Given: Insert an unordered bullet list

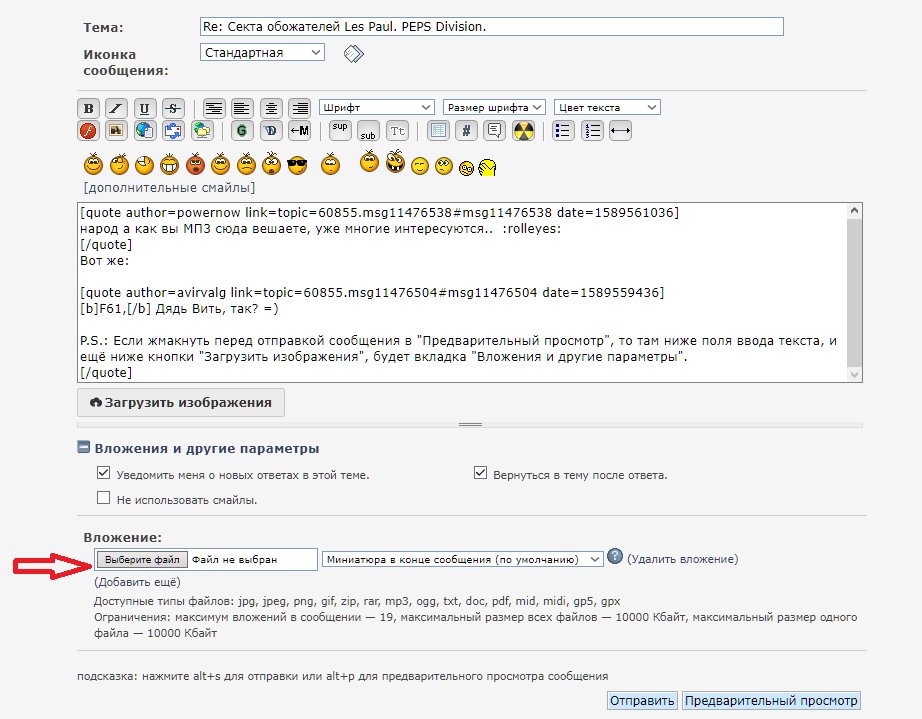Looking at the screenshot, I should pos(563,131).
